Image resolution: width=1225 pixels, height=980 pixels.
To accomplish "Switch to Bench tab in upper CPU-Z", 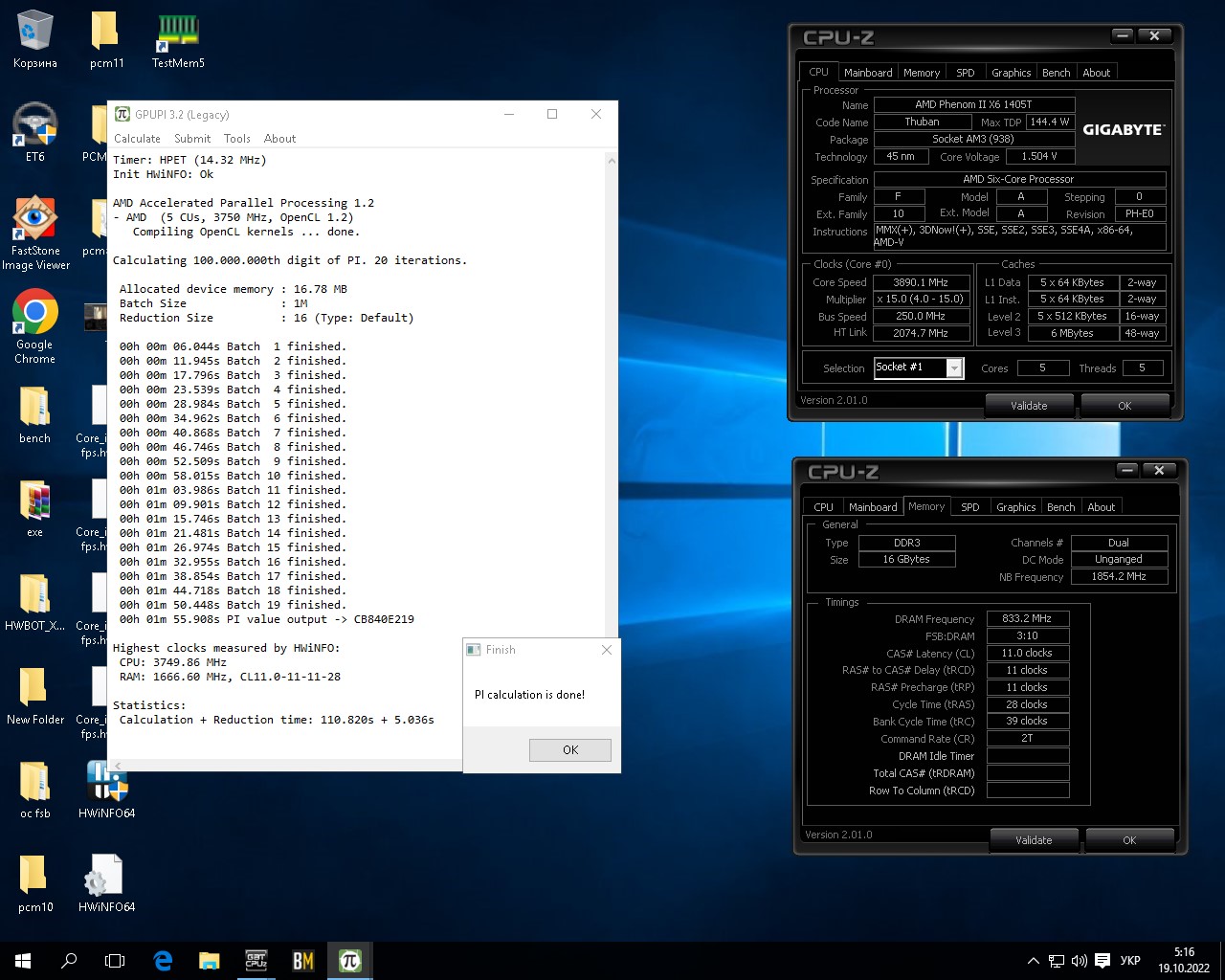I will (1057, 73).
